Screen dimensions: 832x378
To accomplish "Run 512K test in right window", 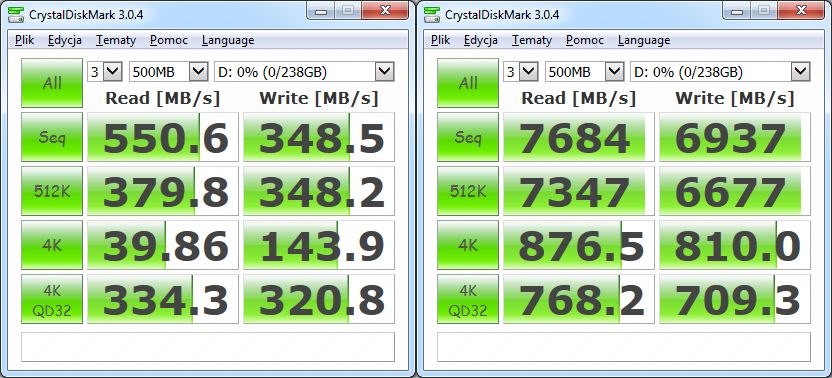I will pos(468,191).
